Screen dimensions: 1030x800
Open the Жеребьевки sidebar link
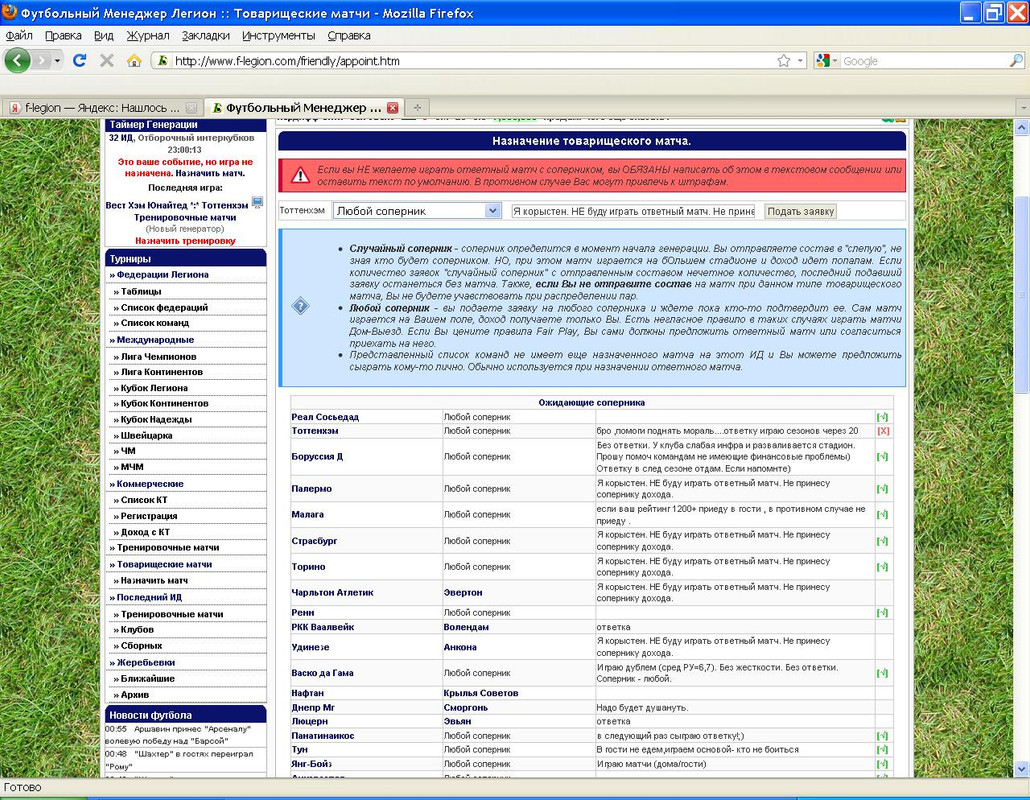pyautogui.click(x=146, y=663)
